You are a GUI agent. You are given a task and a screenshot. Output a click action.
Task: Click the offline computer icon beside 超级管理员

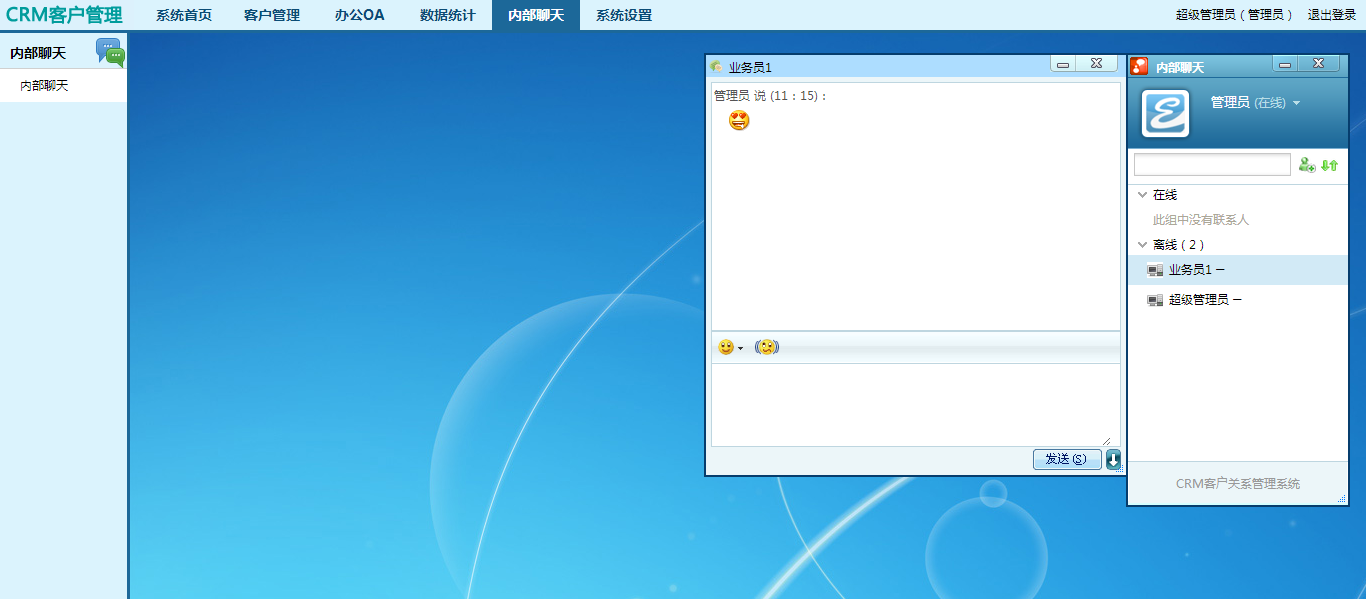point(1155,300)
